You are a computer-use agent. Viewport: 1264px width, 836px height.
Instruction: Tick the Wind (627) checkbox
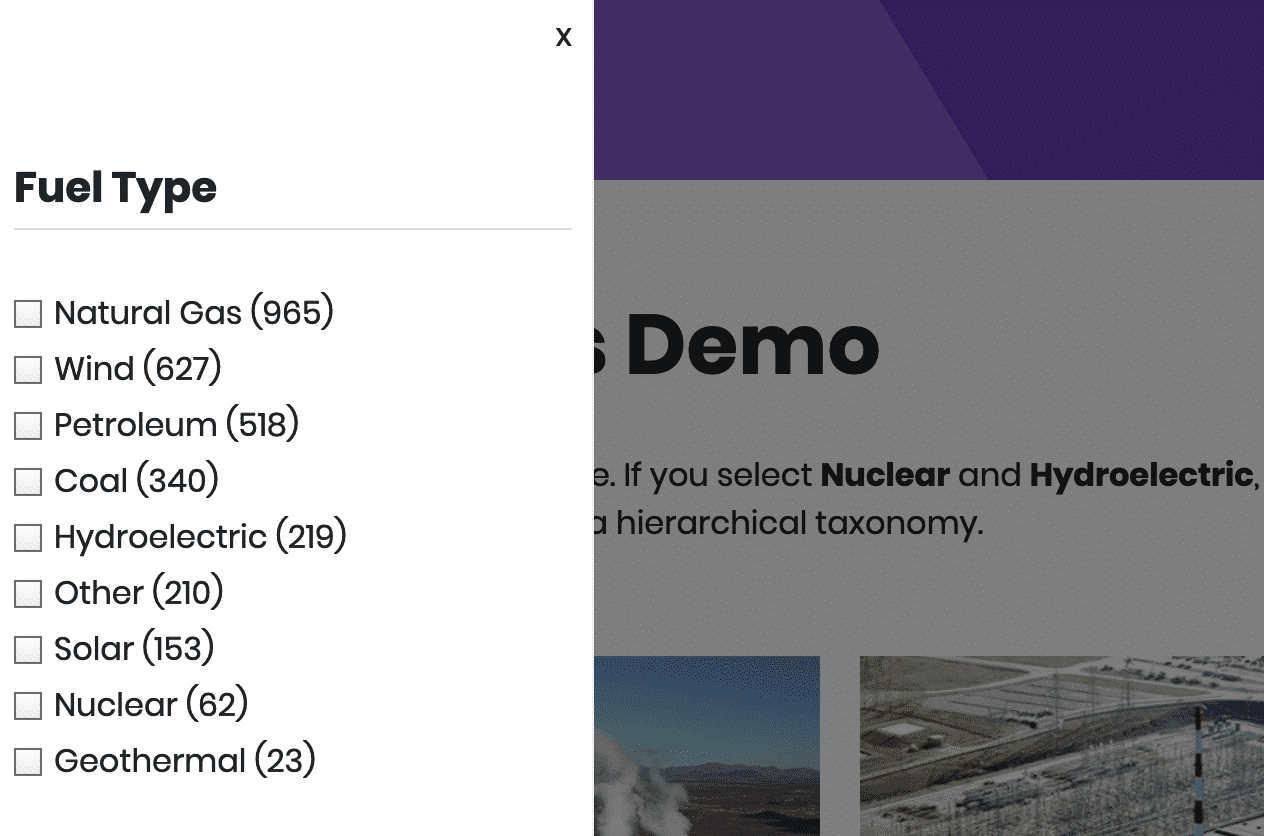(x=28, y=370)
